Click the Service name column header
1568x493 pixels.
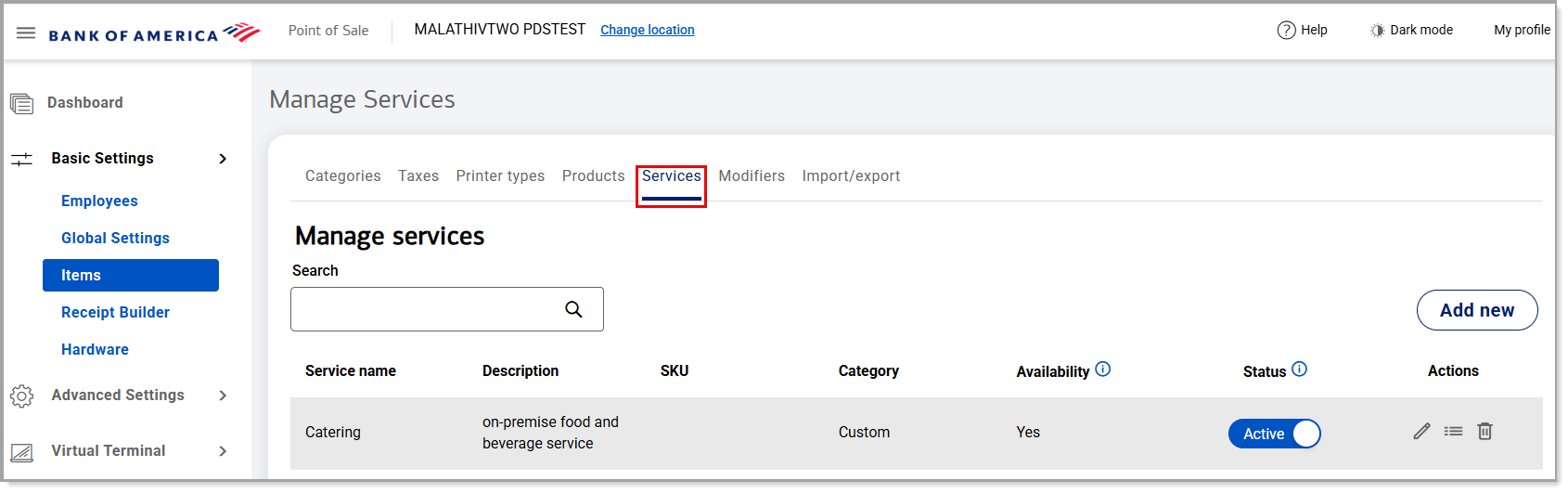pos(351,370)
